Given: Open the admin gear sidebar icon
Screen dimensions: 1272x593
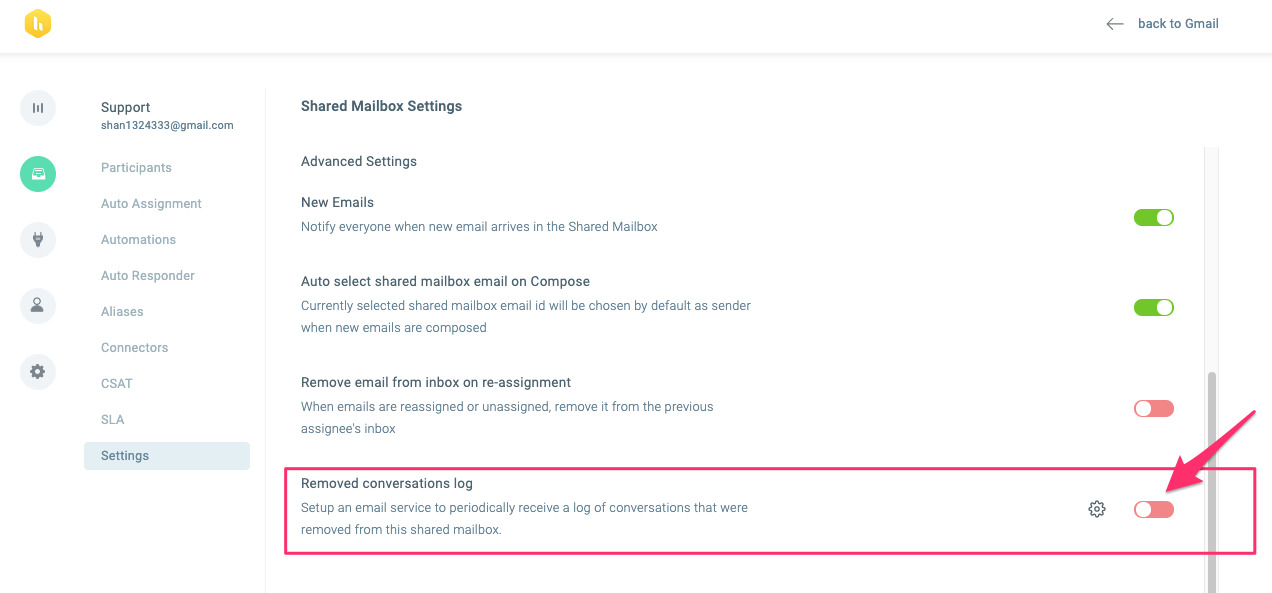Looking at the screenshot, I should 38,372.
